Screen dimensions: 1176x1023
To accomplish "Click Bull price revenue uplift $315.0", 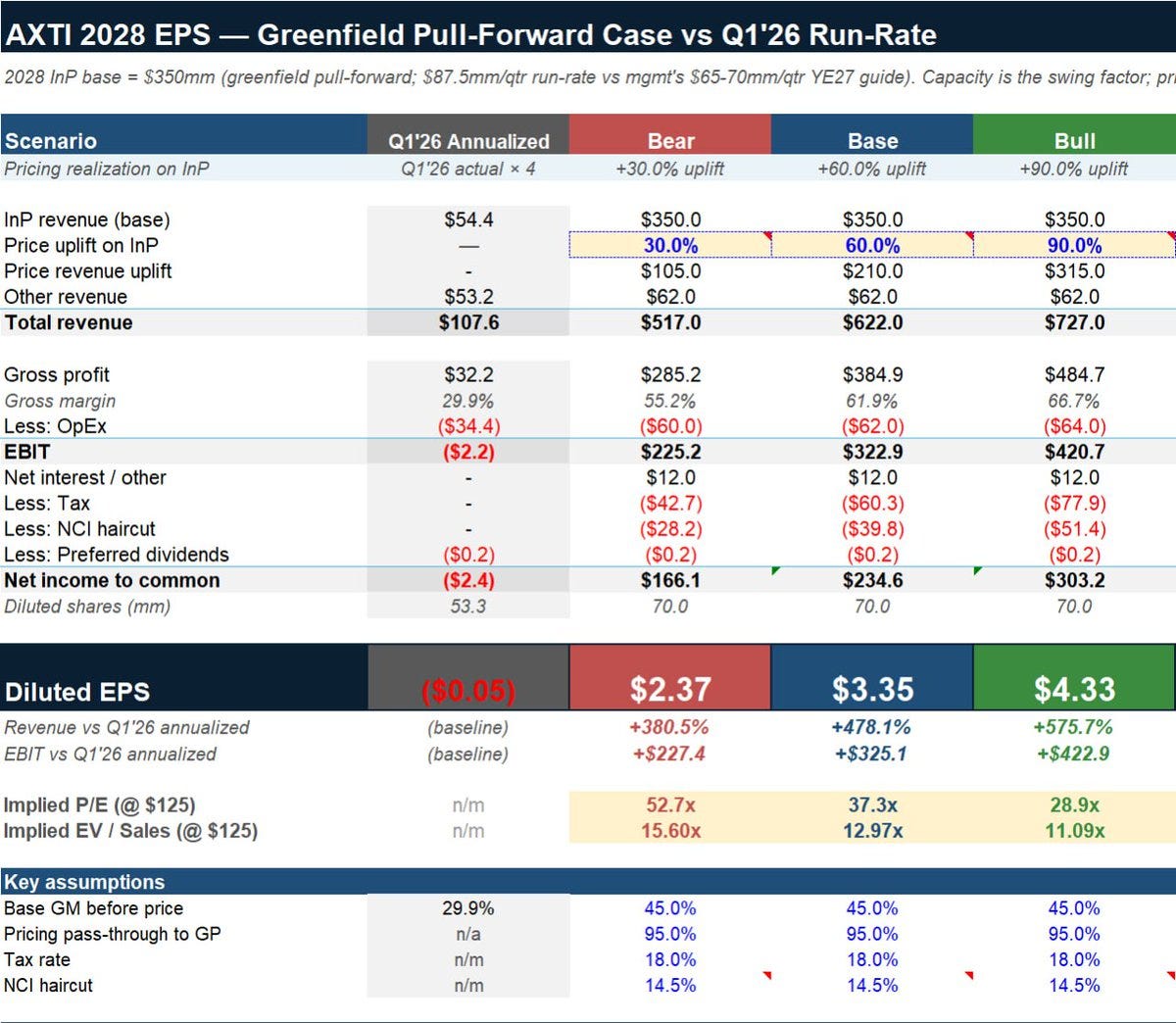I will tap(1074, 270).
